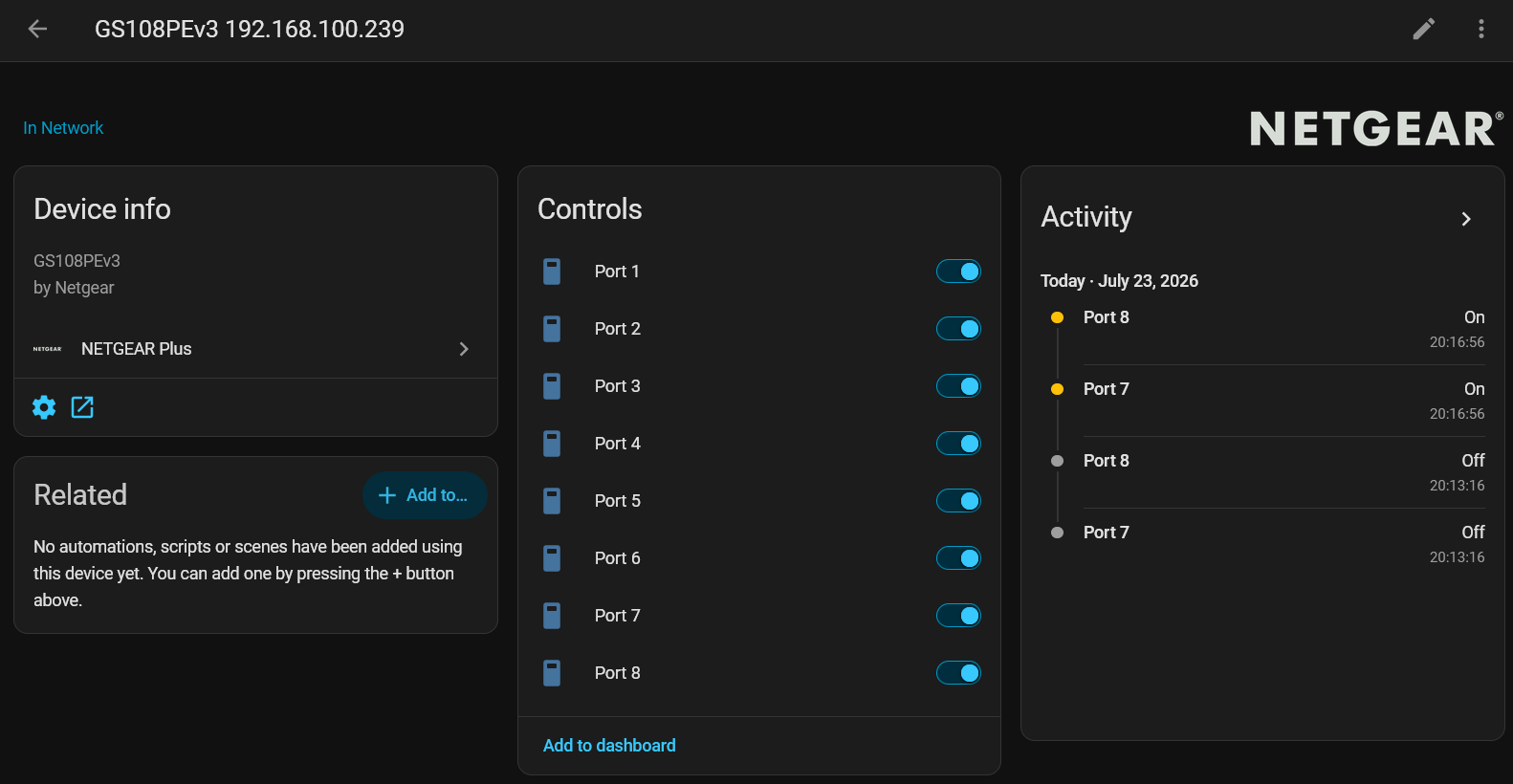Edit device name with pencil icon
Screen dimensions: 1513x784
tap(1424, 29)
